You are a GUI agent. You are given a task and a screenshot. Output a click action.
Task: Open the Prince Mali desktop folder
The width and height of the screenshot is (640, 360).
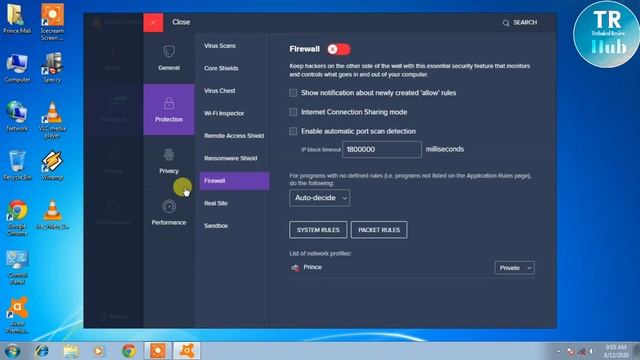click(17, 19)
